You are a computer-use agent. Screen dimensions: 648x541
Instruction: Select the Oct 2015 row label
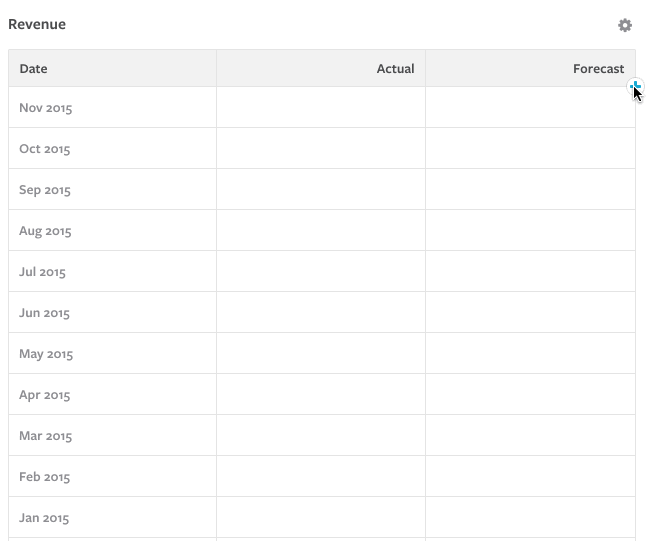(x=45, y=149)
